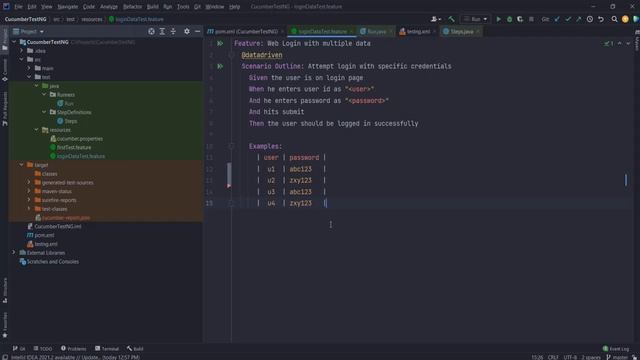Click the UTF-8 encoding status entry
The height and width of the screenshot is (360, 640).
click(x=570, y=357)
